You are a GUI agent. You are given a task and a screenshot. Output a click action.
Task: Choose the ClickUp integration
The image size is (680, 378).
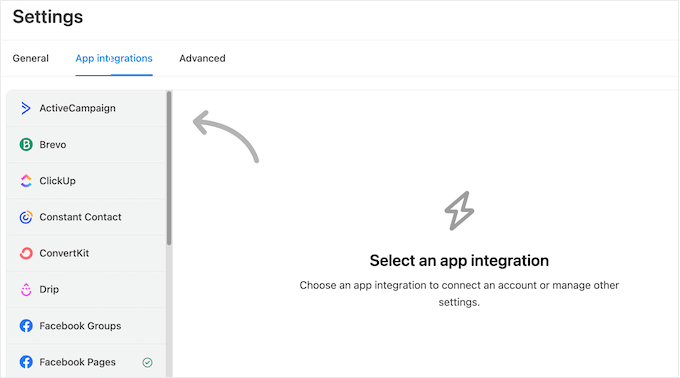point(86,181)
